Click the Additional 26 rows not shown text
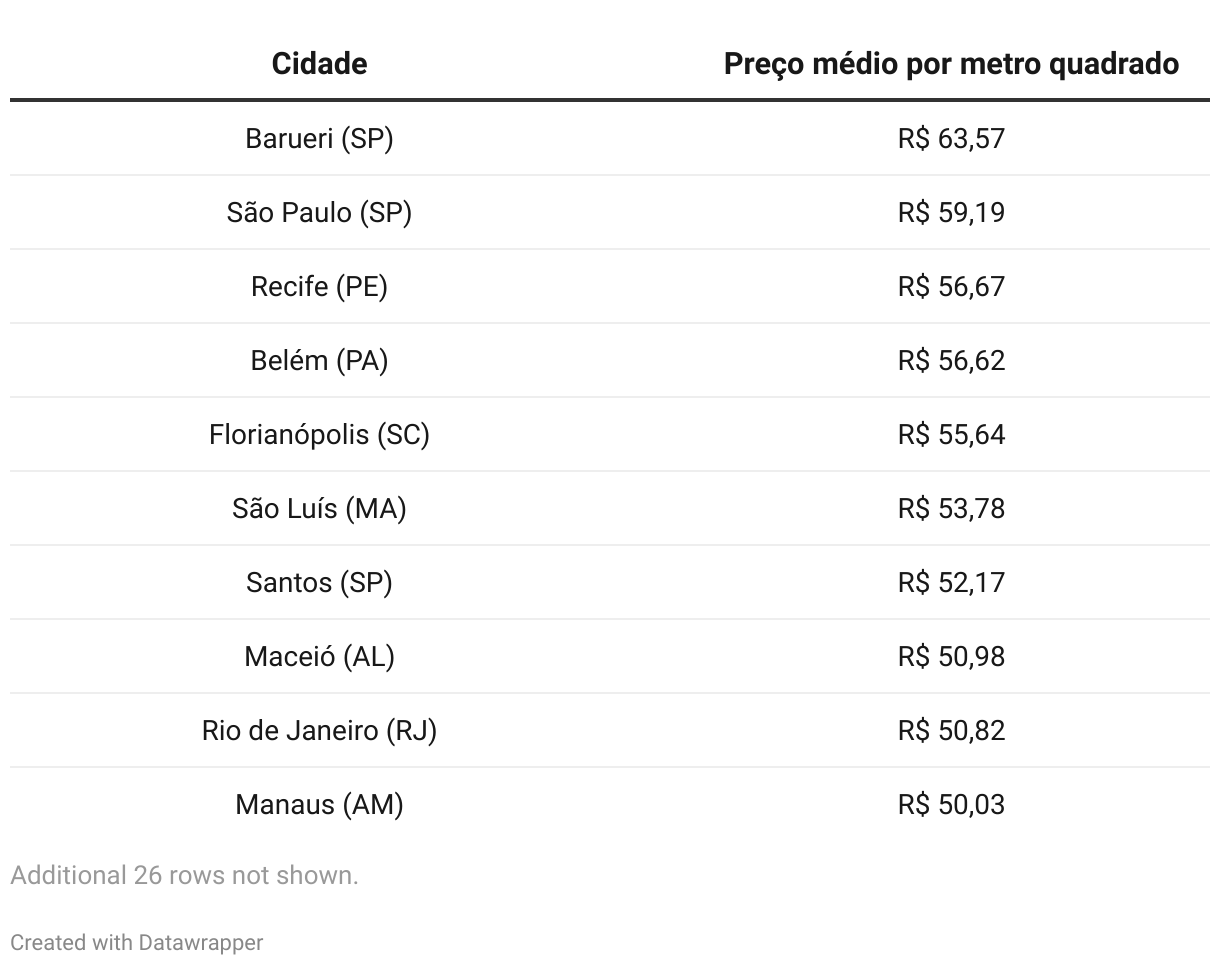The image size is (1220, 966). pyautogui.click(x=184, y=875)
